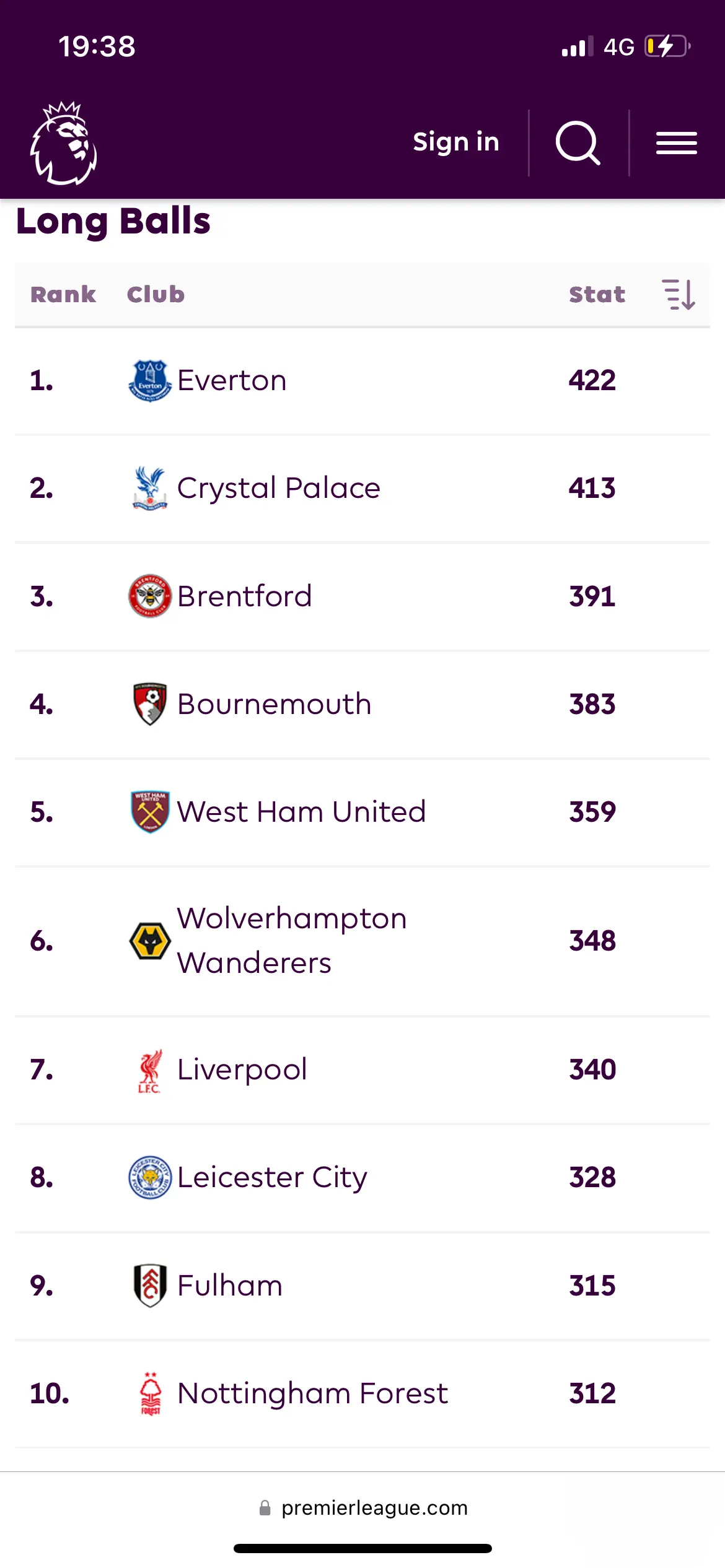Screen dimensions: 725x1568
Task: Open the search magnifier icon
Action: (578, 143)
